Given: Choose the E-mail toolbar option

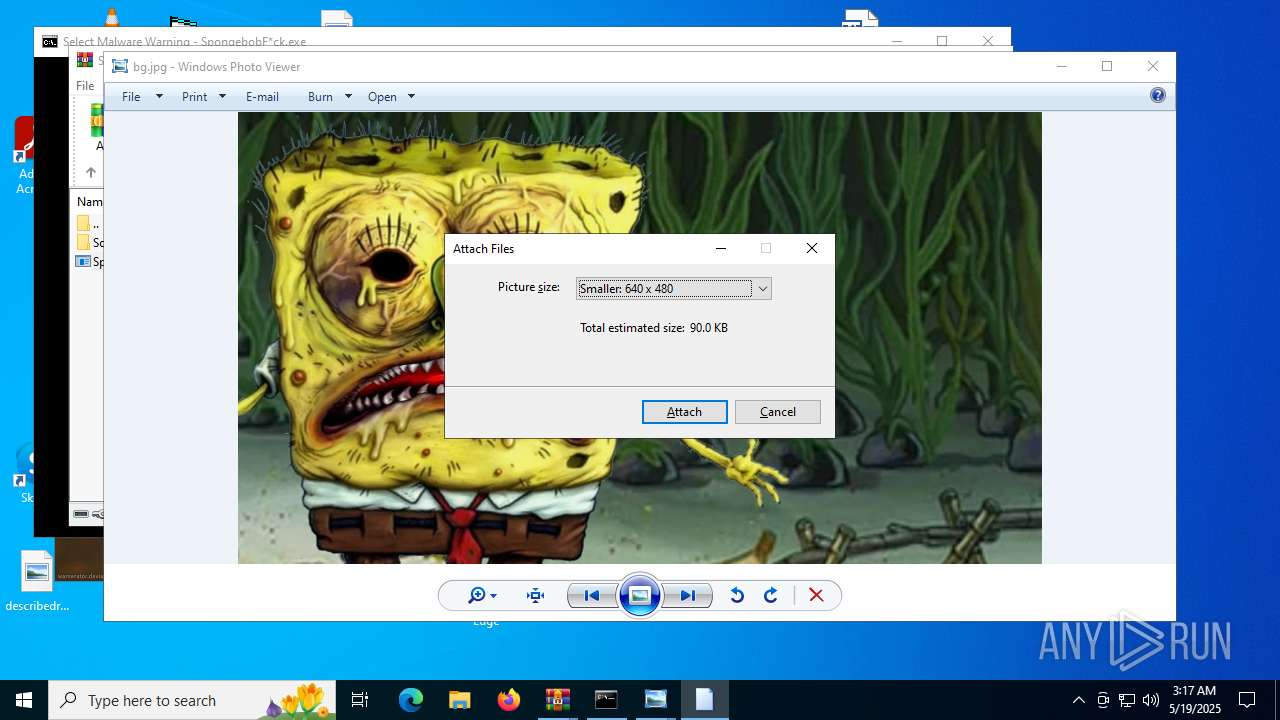Looking at the screenshot, I should pos(262,97).
